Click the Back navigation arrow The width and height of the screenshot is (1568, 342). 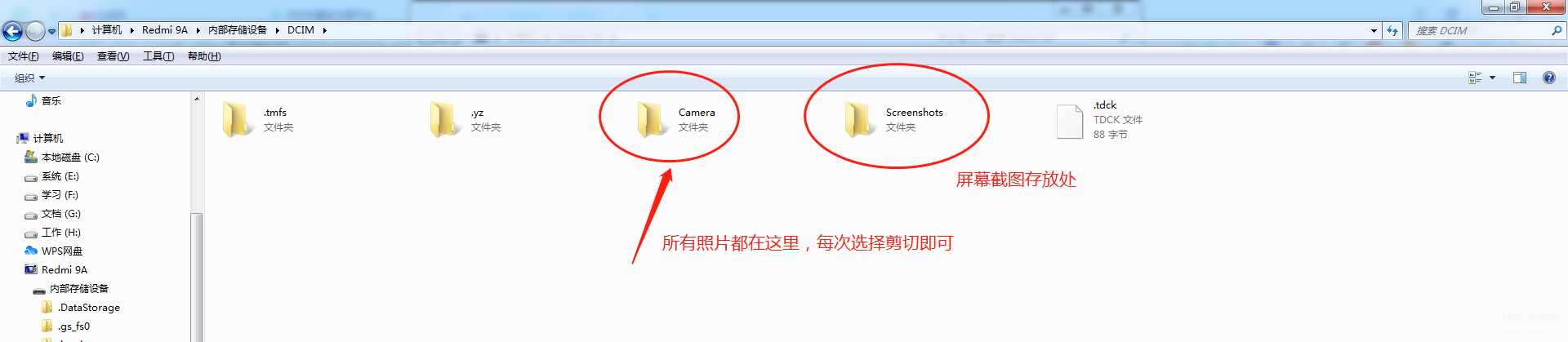(x=12, y=31)
